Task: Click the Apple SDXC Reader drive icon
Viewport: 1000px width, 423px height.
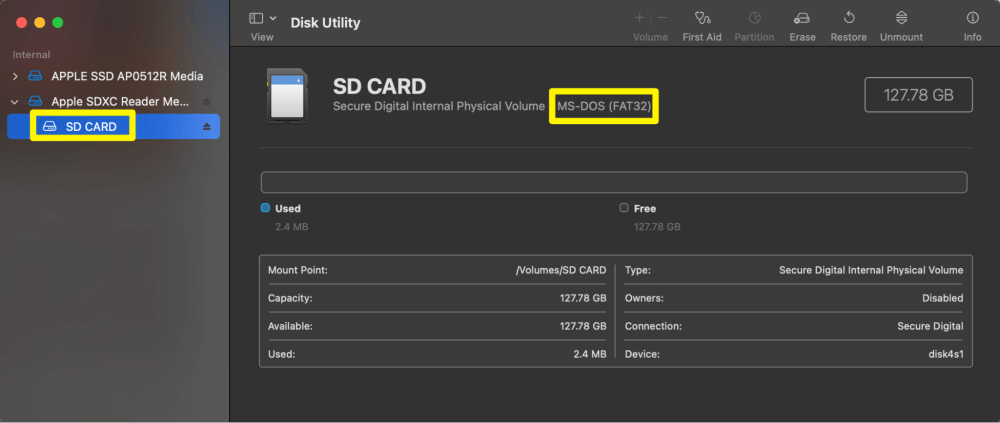Action: point(35,101)
